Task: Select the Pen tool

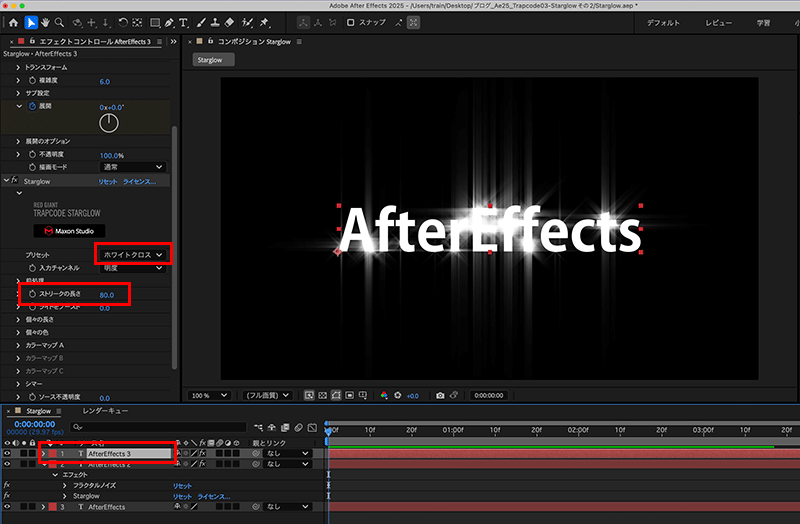Action: tap(169, 22)
